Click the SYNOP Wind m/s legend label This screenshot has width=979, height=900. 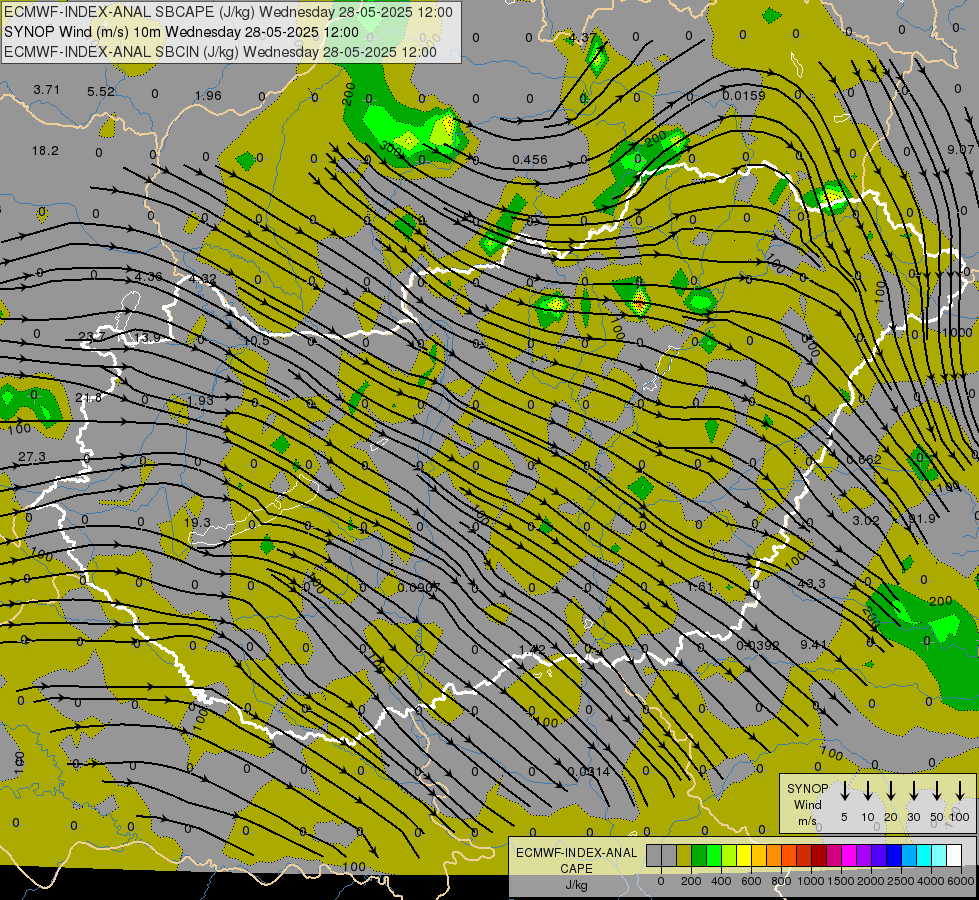807,804
